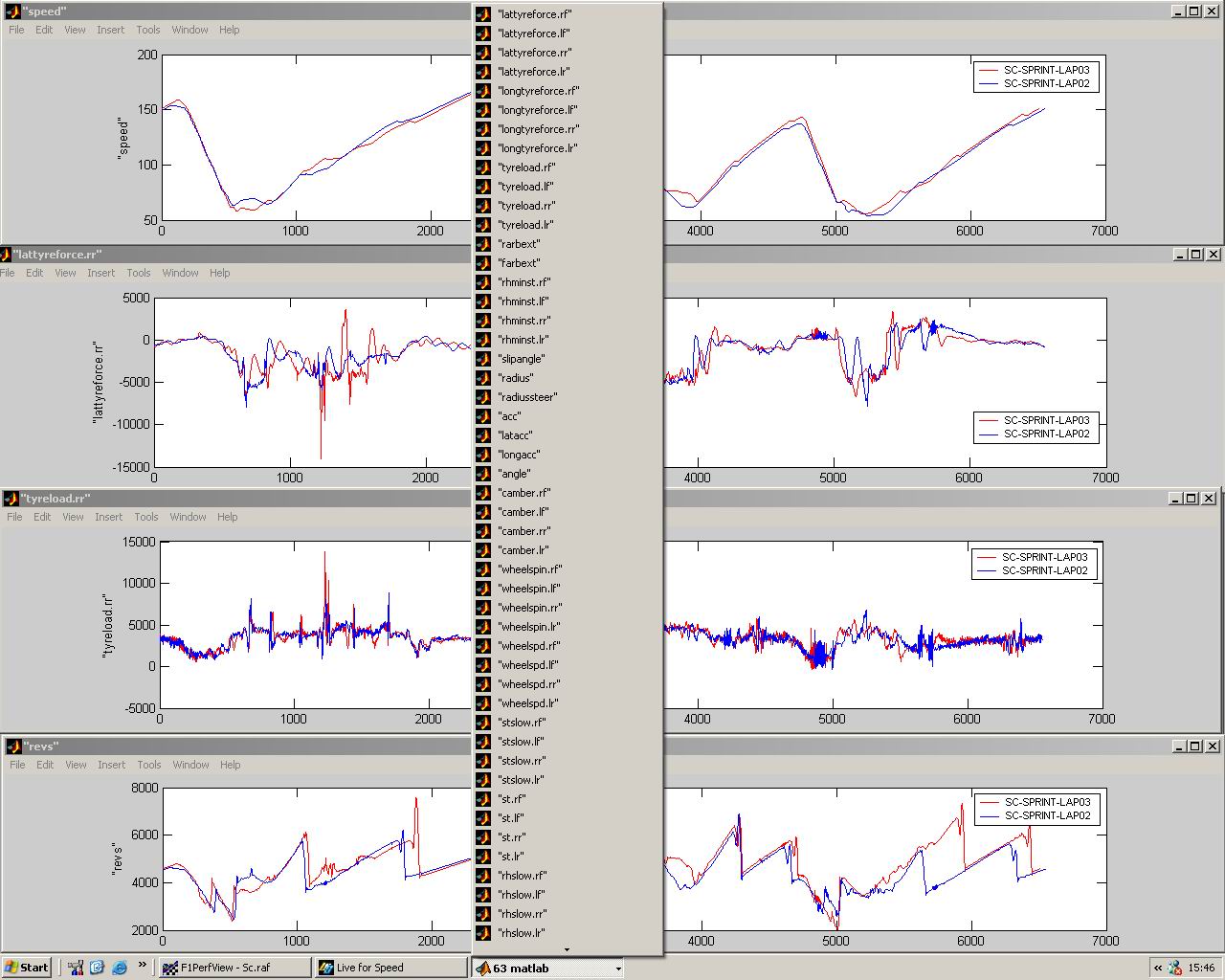Launch Internet Explorer from the quick launch bar
The image size is (1225, 980).
click(x=120, y=968)
